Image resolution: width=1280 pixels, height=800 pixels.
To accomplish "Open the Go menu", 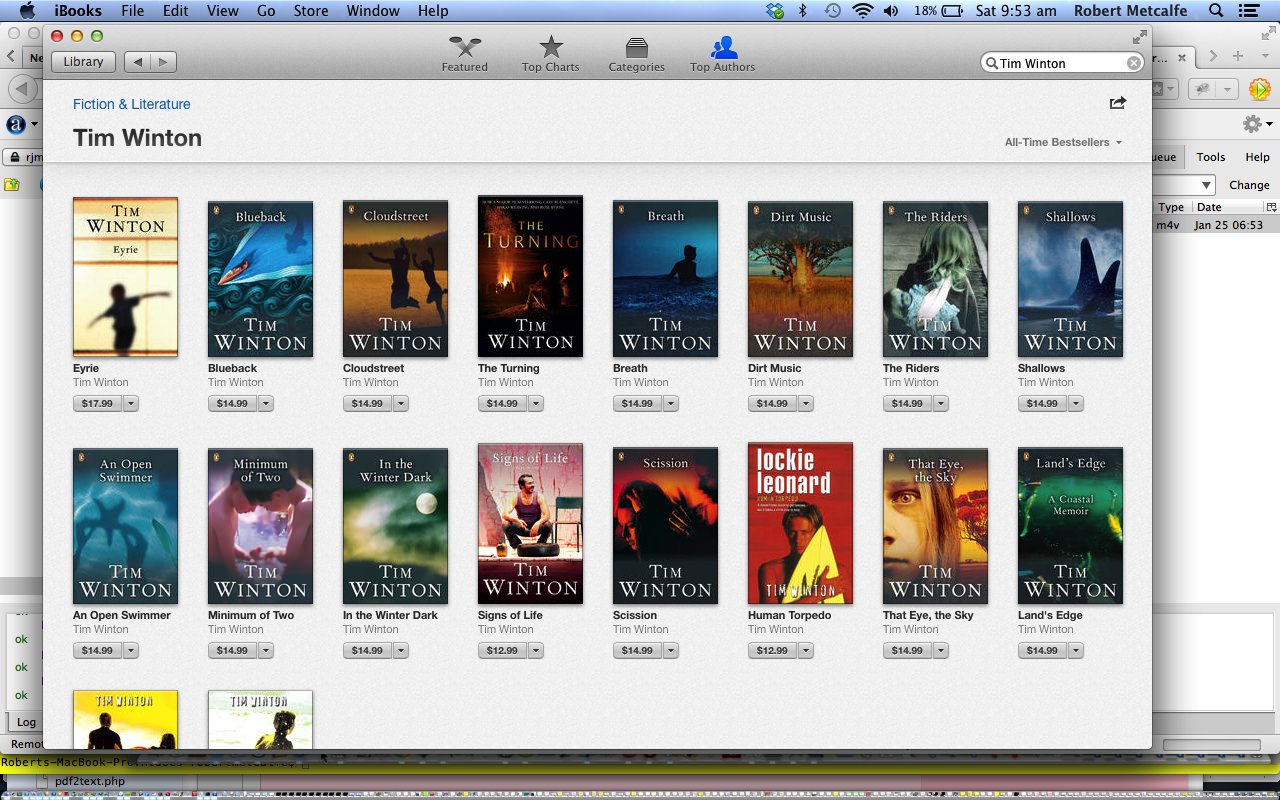I will (x=266, y=11).
